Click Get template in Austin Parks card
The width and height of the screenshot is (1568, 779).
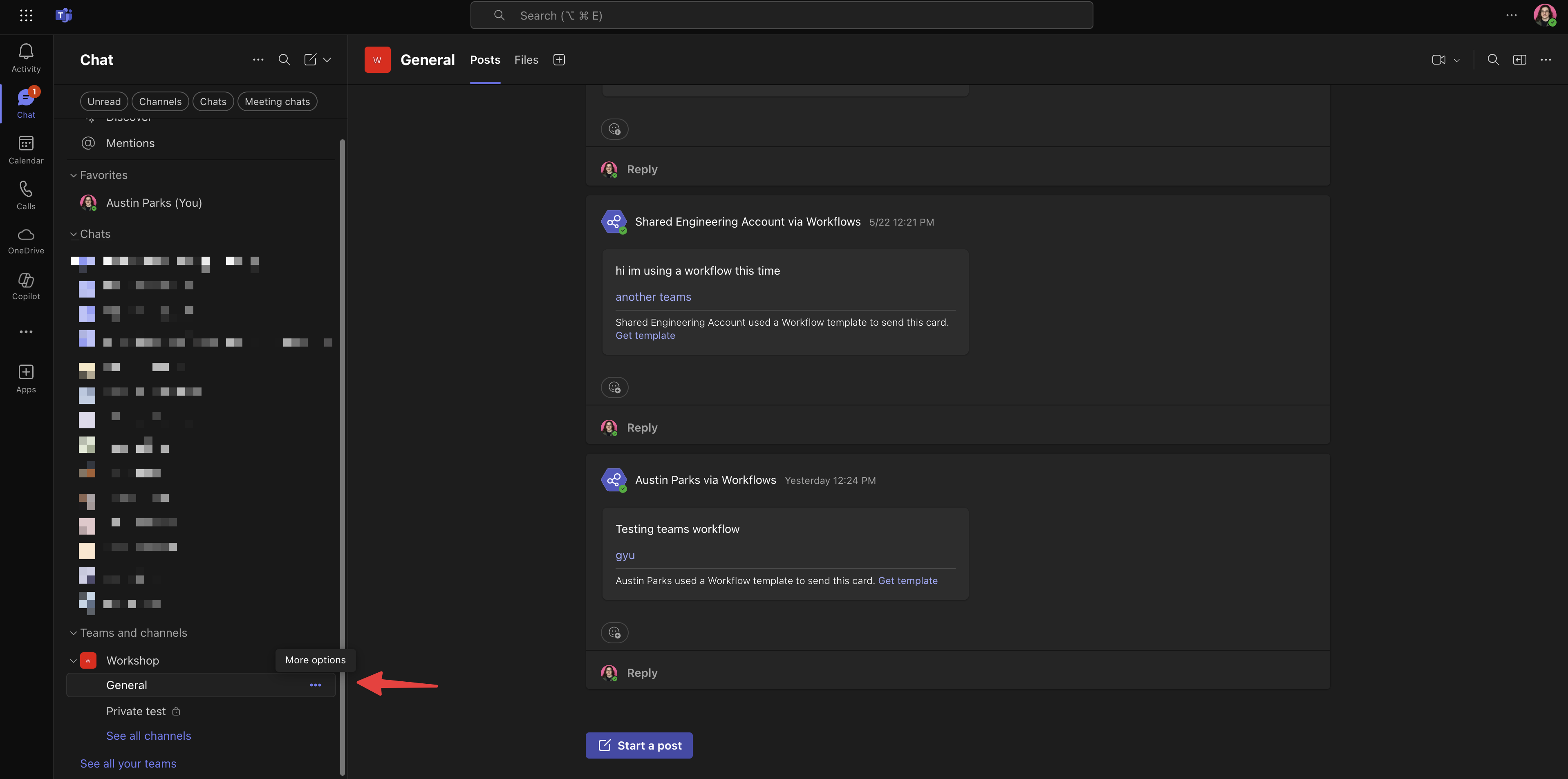[x=907, y=581]
